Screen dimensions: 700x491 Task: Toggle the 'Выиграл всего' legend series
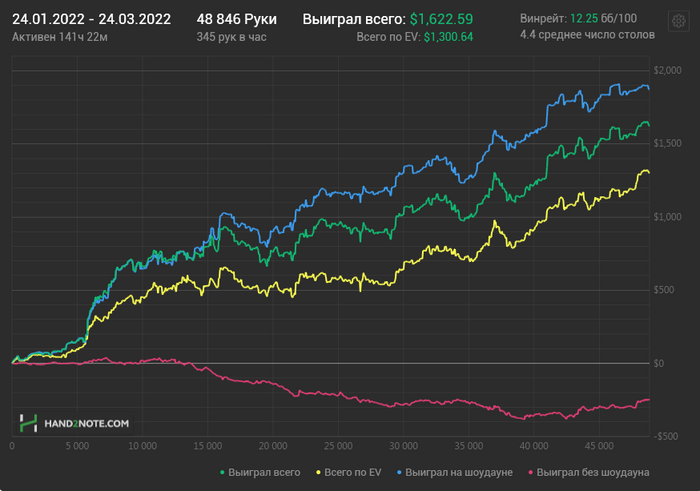[x=260, y=472]
